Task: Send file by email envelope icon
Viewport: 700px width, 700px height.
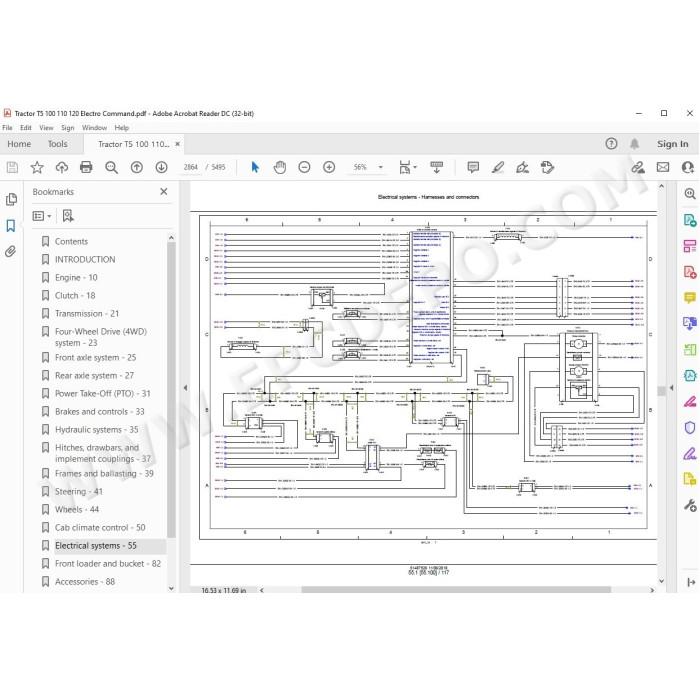Action: [x=663, y=167]
